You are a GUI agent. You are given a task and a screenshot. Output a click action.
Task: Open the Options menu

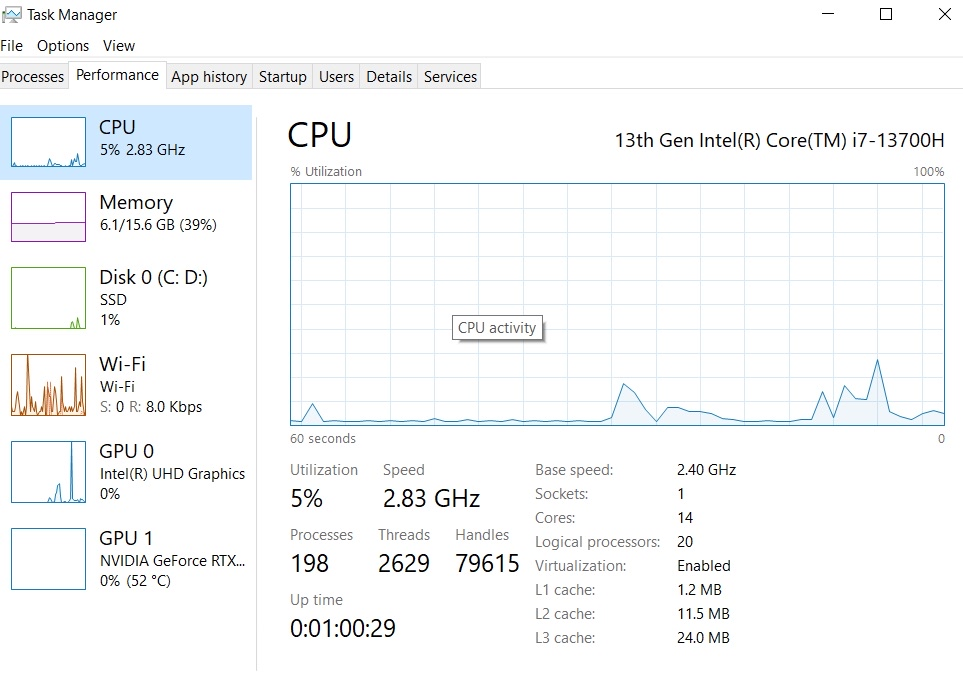(63, 46)
